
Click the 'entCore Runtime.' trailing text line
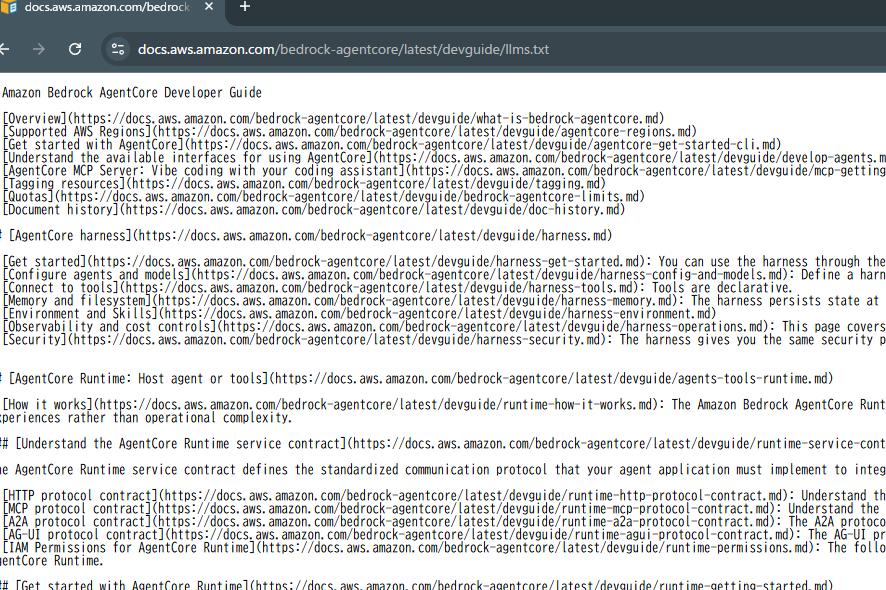(52, 561)
